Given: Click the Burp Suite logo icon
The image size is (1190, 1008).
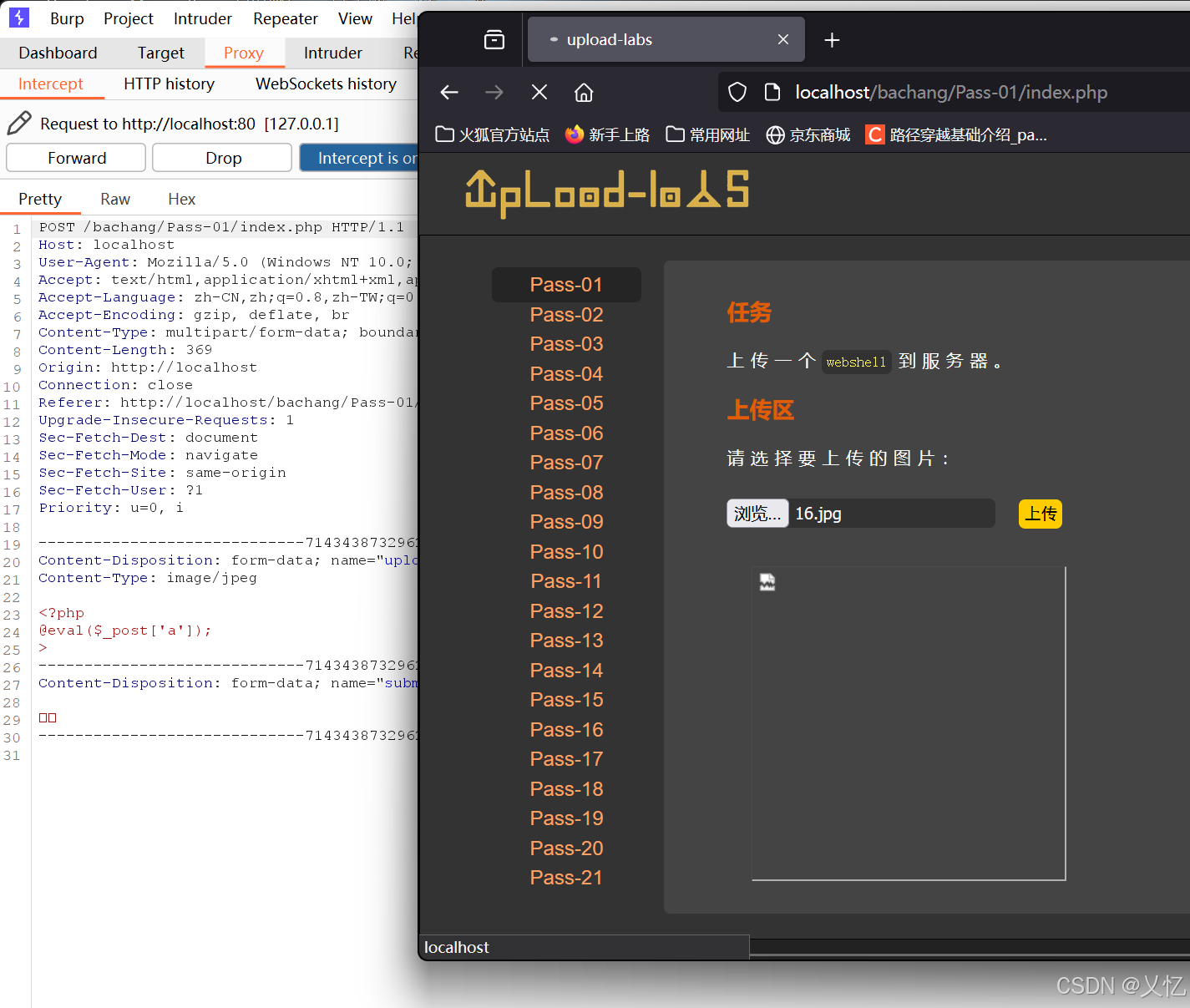Looking at the screenshot, I should [x=18, y=18].
